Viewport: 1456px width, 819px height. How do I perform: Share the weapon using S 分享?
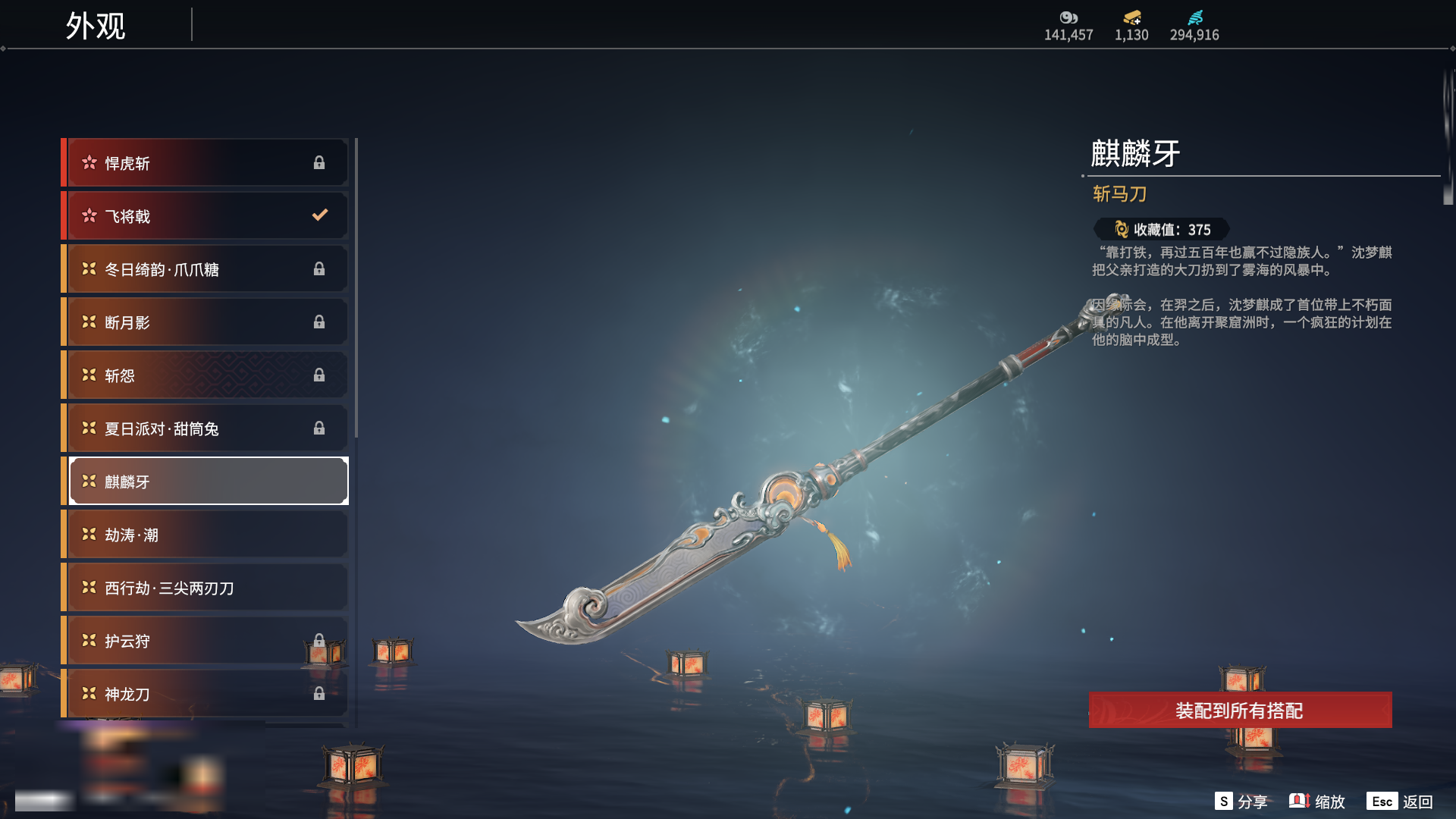[1241, 802]
